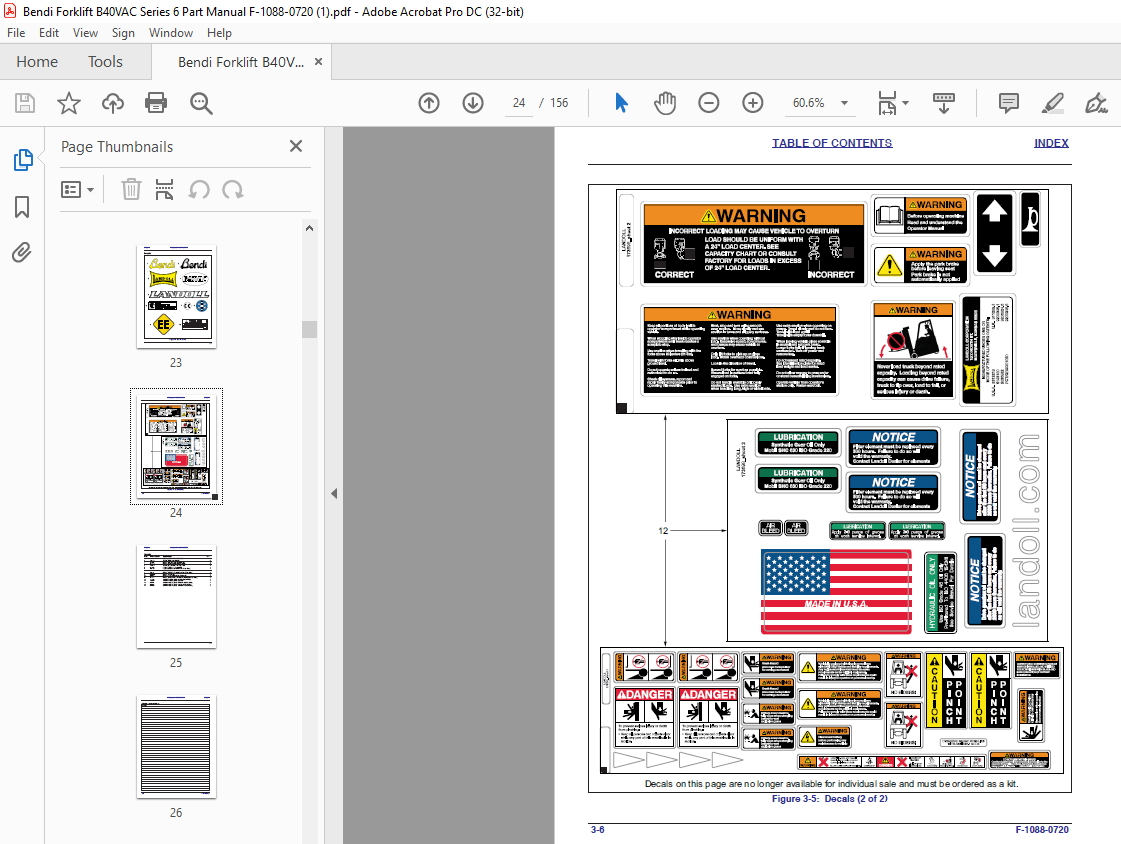Click the total page count 156
The width and height of the screenshot is (1121, 844).
(x=559, y=103)
